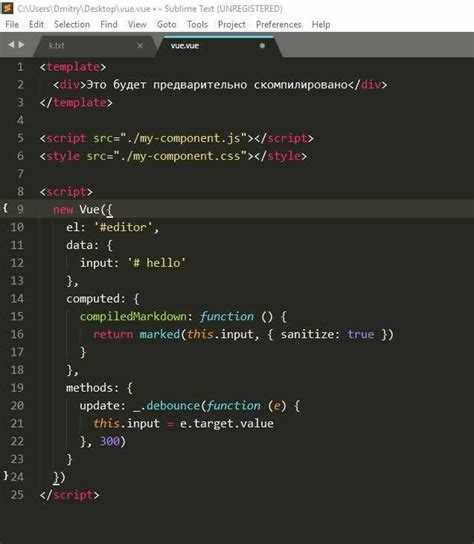Click line number 19 in gutter

coord(17,388)
